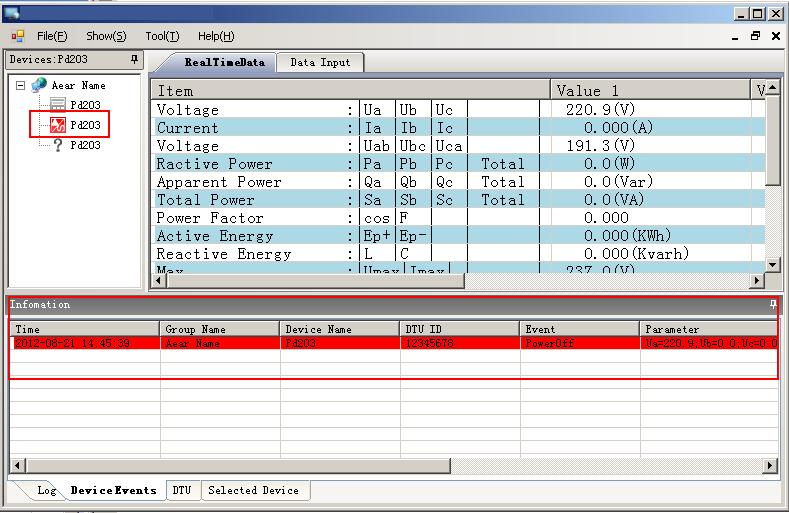Switch to the Log tab
789x513 pixels.
[x=46, y=490]
